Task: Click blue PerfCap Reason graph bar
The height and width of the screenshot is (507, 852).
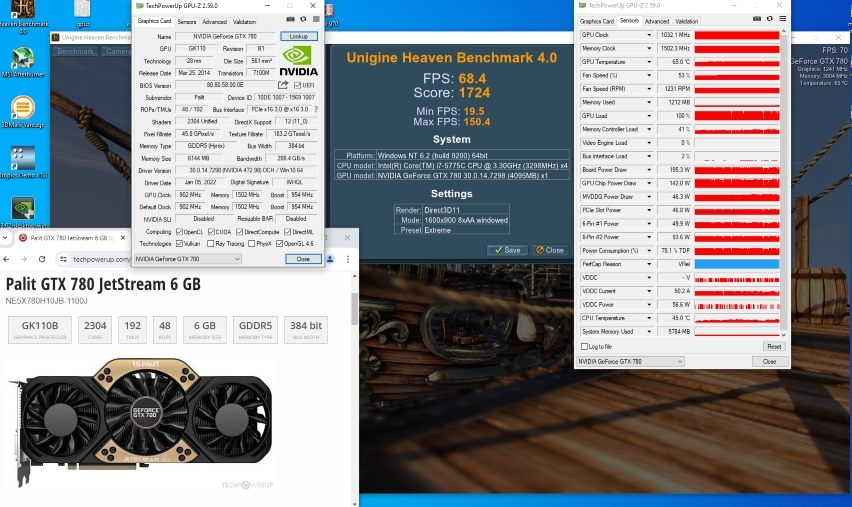Action: click(737, 264)
